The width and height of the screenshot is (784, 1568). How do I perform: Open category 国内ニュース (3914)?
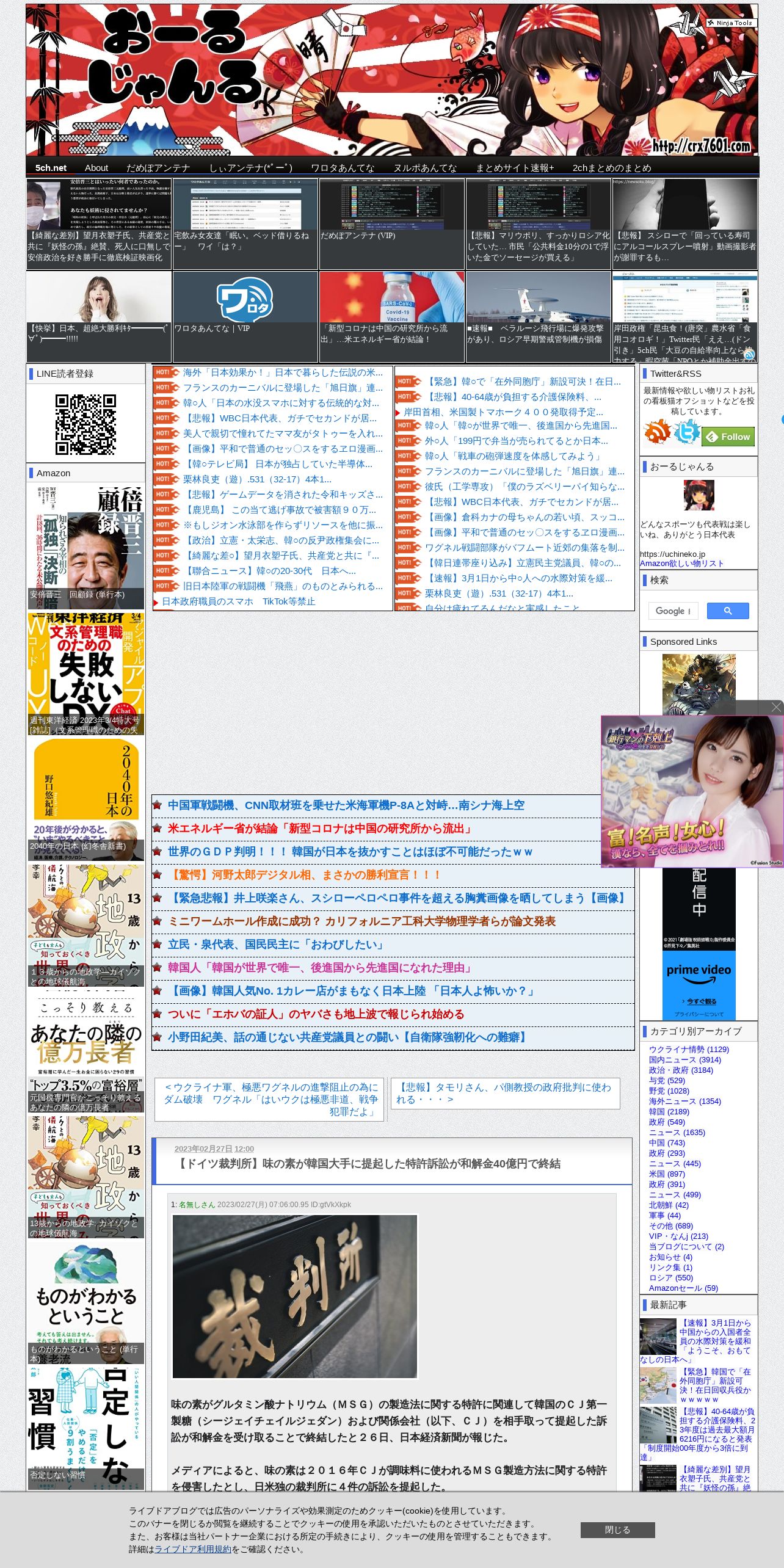685,1060
